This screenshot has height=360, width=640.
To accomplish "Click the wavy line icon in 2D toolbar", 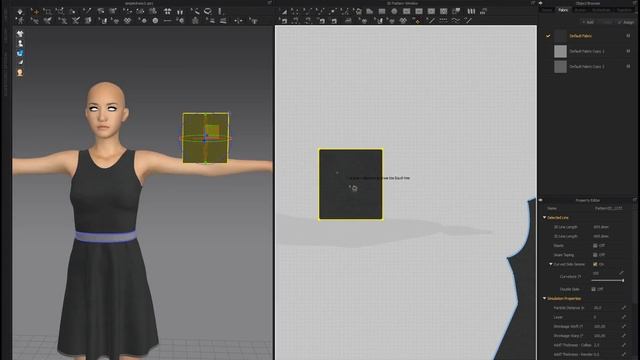I will [456, 20].
